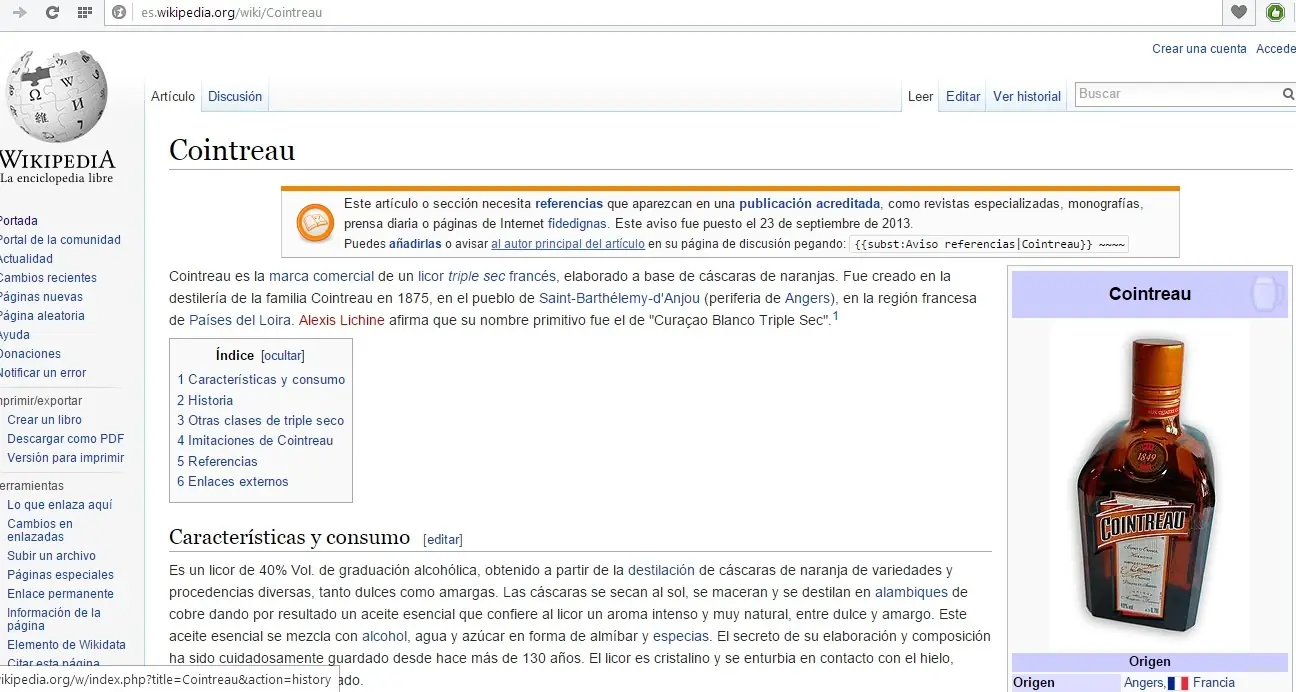Open Información de la página

pos(54,619)
